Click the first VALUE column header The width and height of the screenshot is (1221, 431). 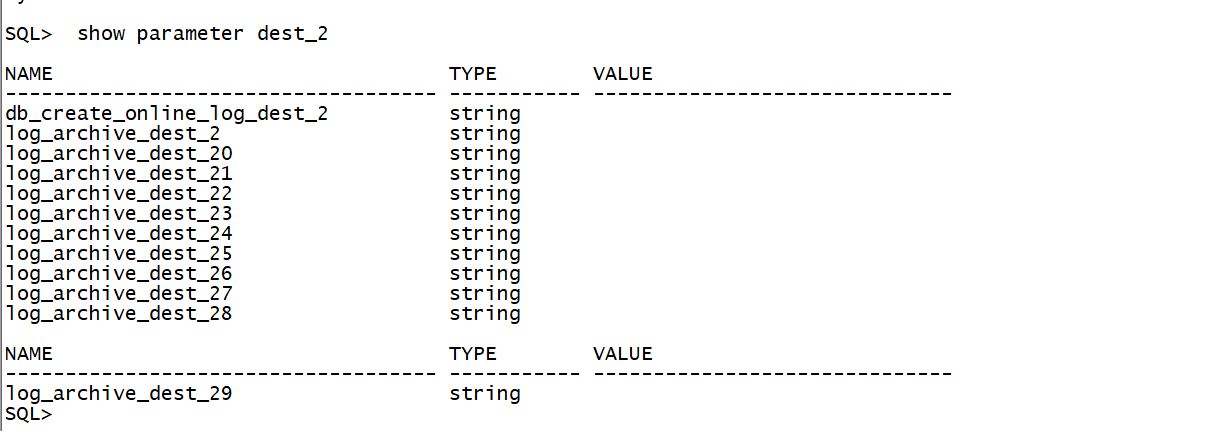[x=622, y=74]
